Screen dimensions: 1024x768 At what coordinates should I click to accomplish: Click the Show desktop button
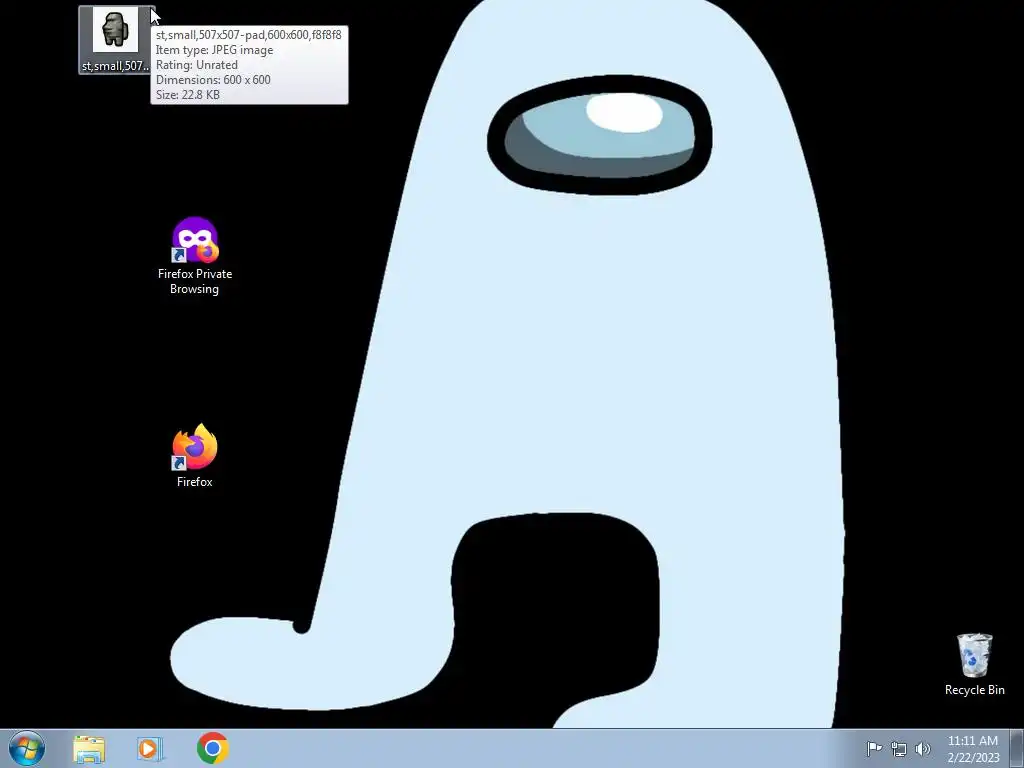point(1017,748)
